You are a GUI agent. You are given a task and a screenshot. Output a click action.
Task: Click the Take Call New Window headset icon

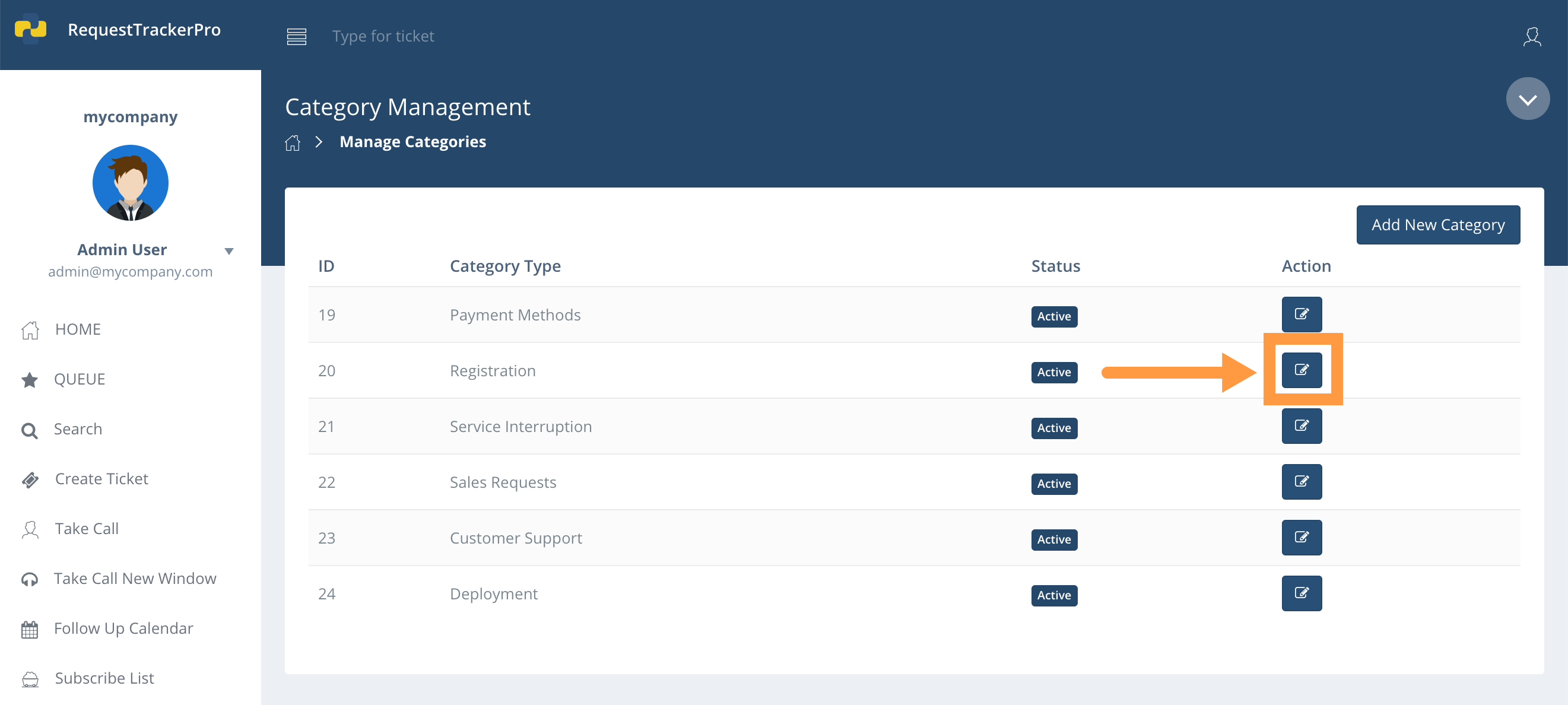pos(29,579)
